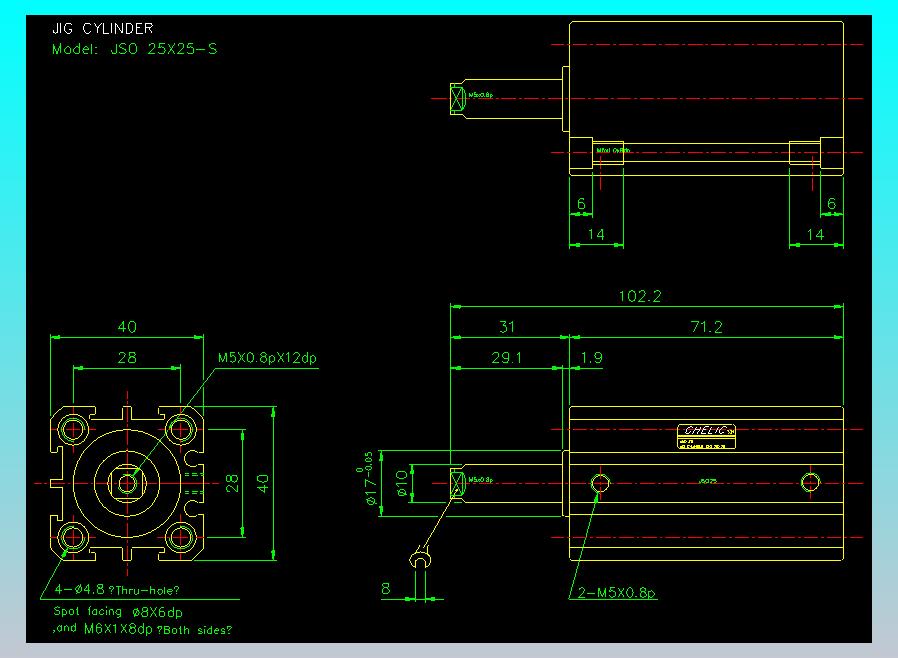Screen dimensions: 898x658
Task: Pick the 29.1 rod length dimension
Action: [x=505, y=358]
